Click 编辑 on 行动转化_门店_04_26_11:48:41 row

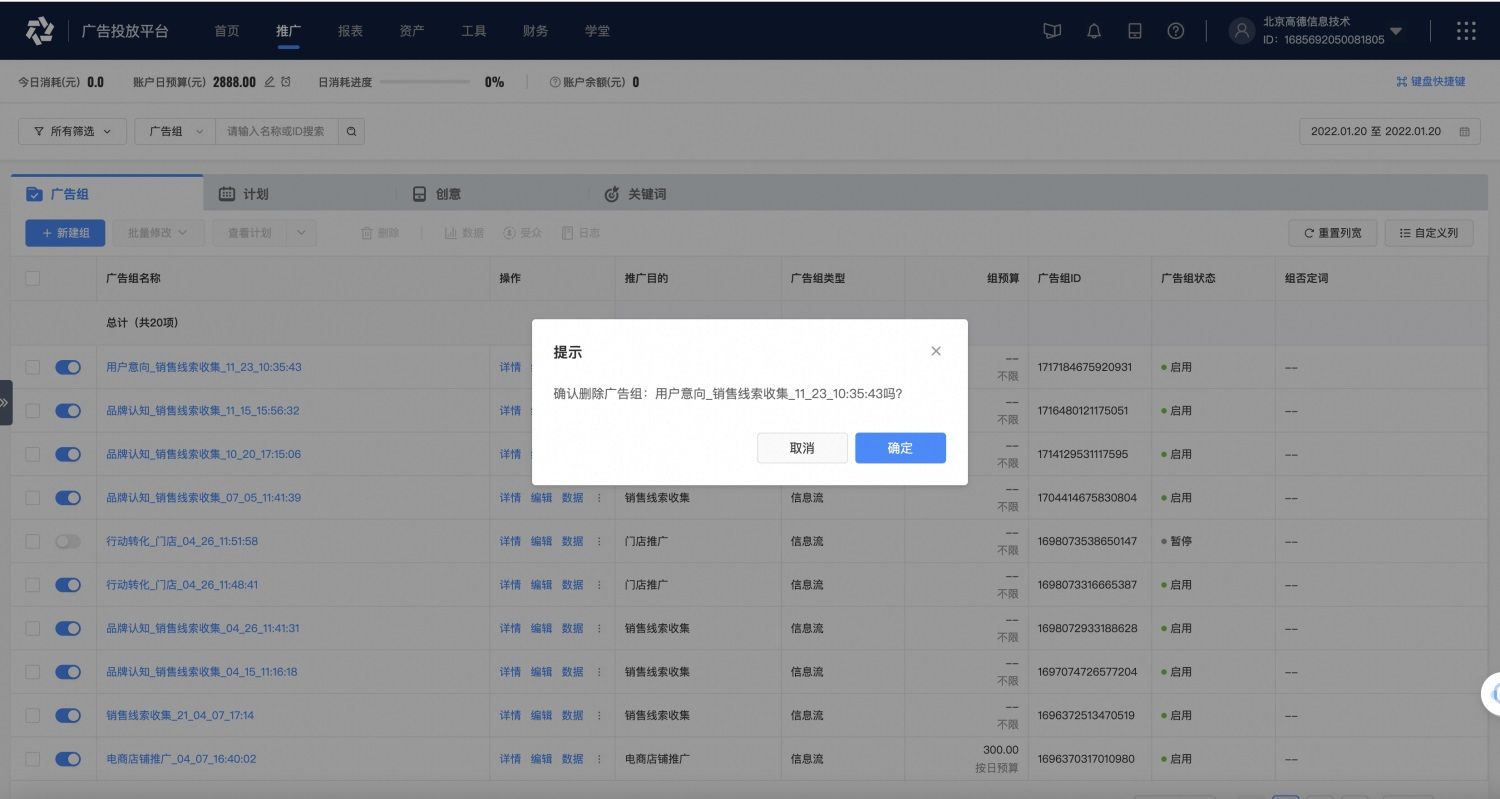coord(541,585)
